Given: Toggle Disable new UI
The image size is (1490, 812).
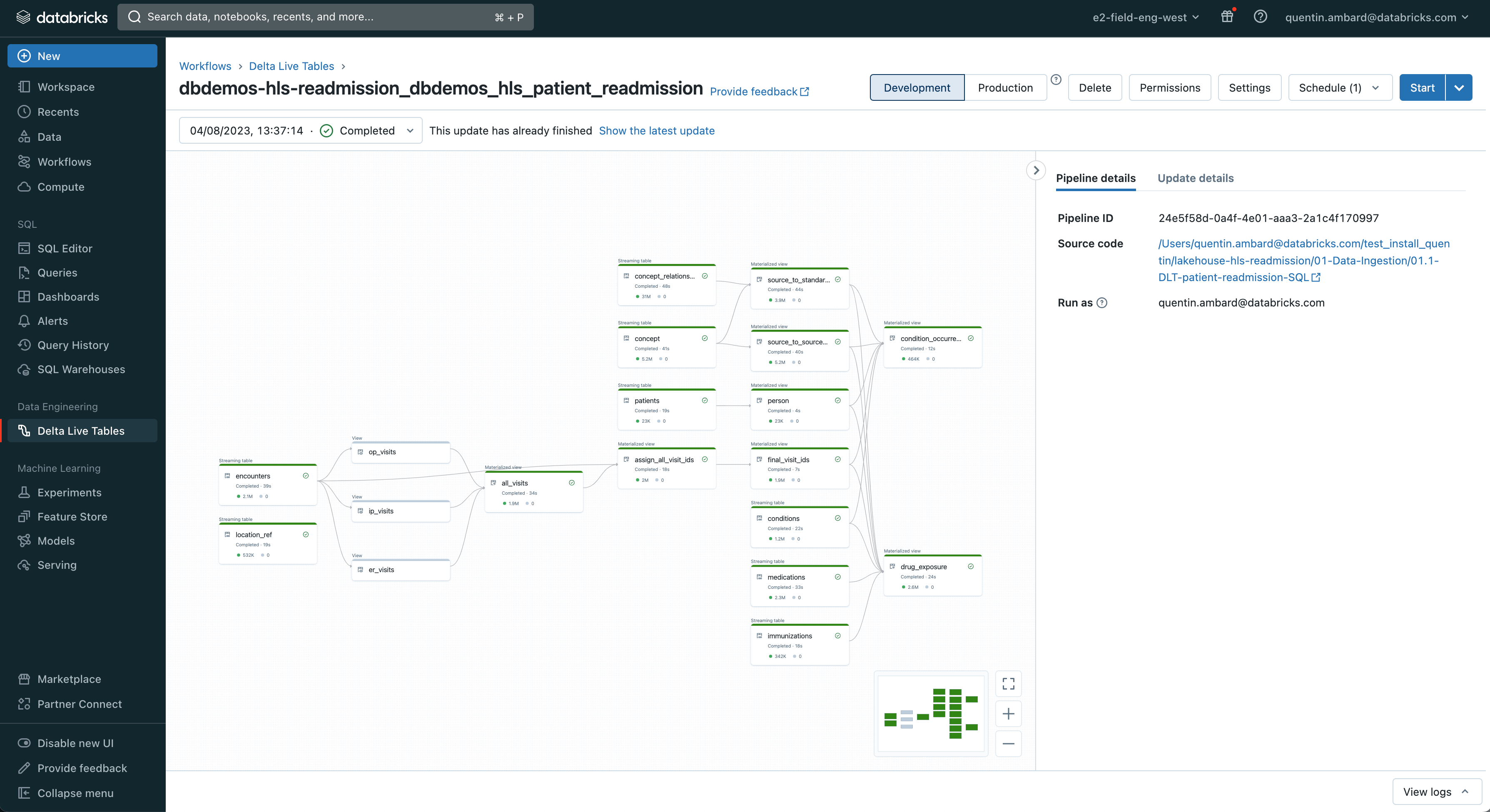Looking at the screenshot, I should pos(75,743).
